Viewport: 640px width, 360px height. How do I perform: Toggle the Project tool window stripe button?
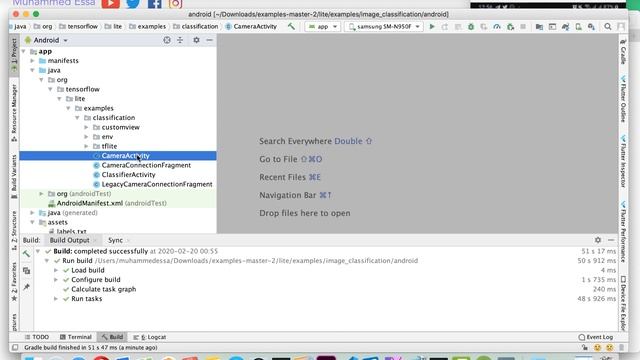pos(14,56)
